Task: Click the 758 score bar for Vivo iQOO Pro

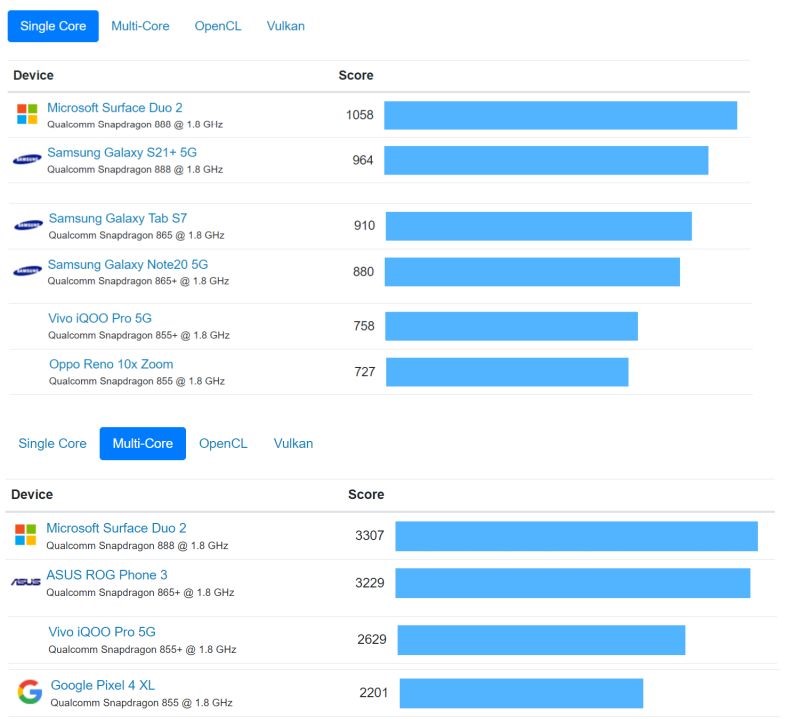Action: (x=512, y=326)
